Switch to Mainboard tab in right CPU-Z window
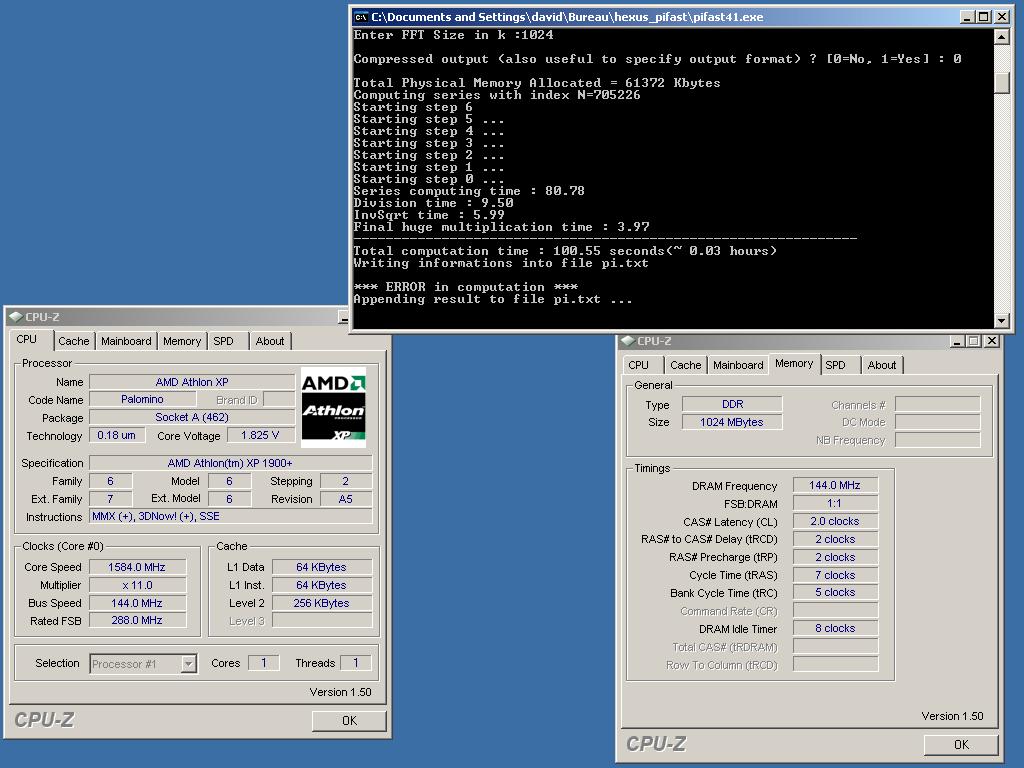1024x768 pixels. click(x=738, y=365)
